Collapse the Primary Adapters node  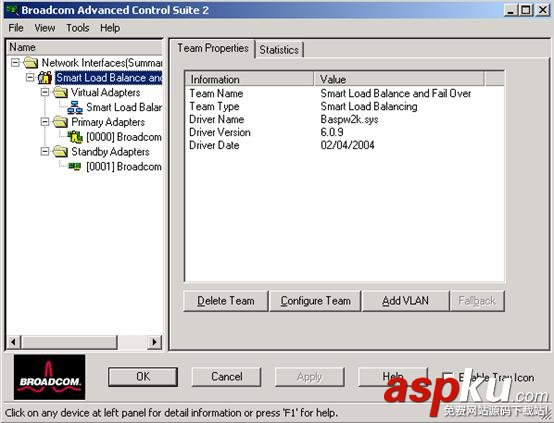pyautogui.click(x=45, y=122)
